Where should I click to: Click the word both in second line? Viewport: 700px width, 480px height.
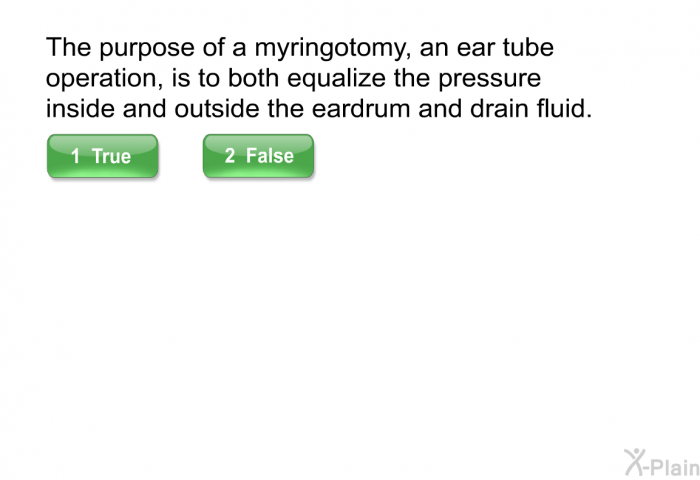(253, 78)
